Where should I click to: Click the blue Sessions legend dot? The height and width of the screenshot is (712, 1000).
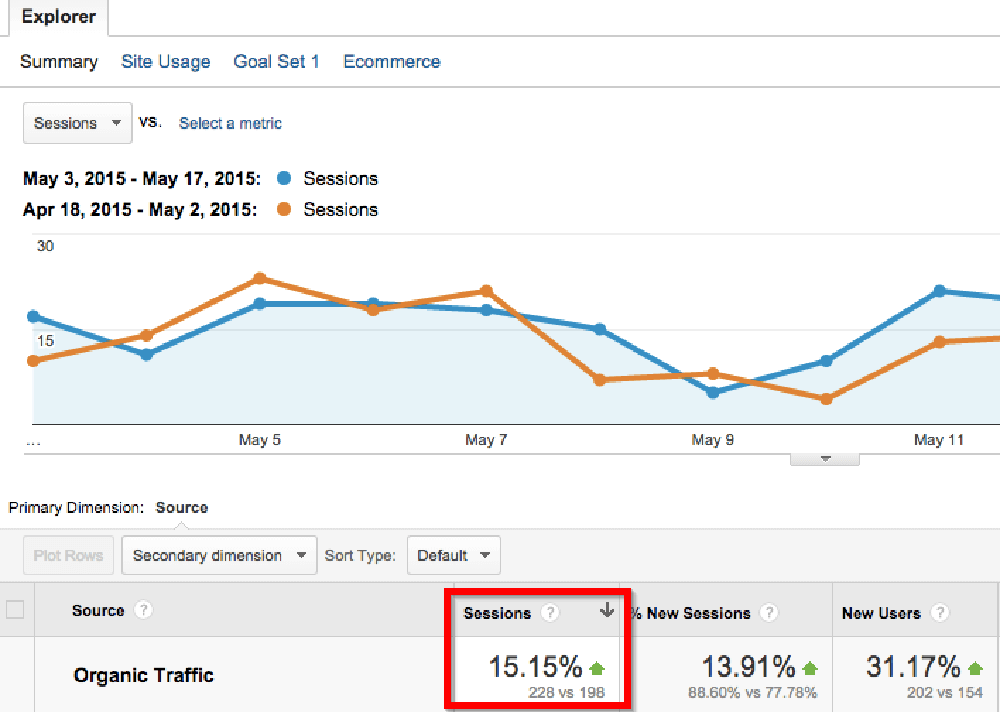[x=284, y=179]
